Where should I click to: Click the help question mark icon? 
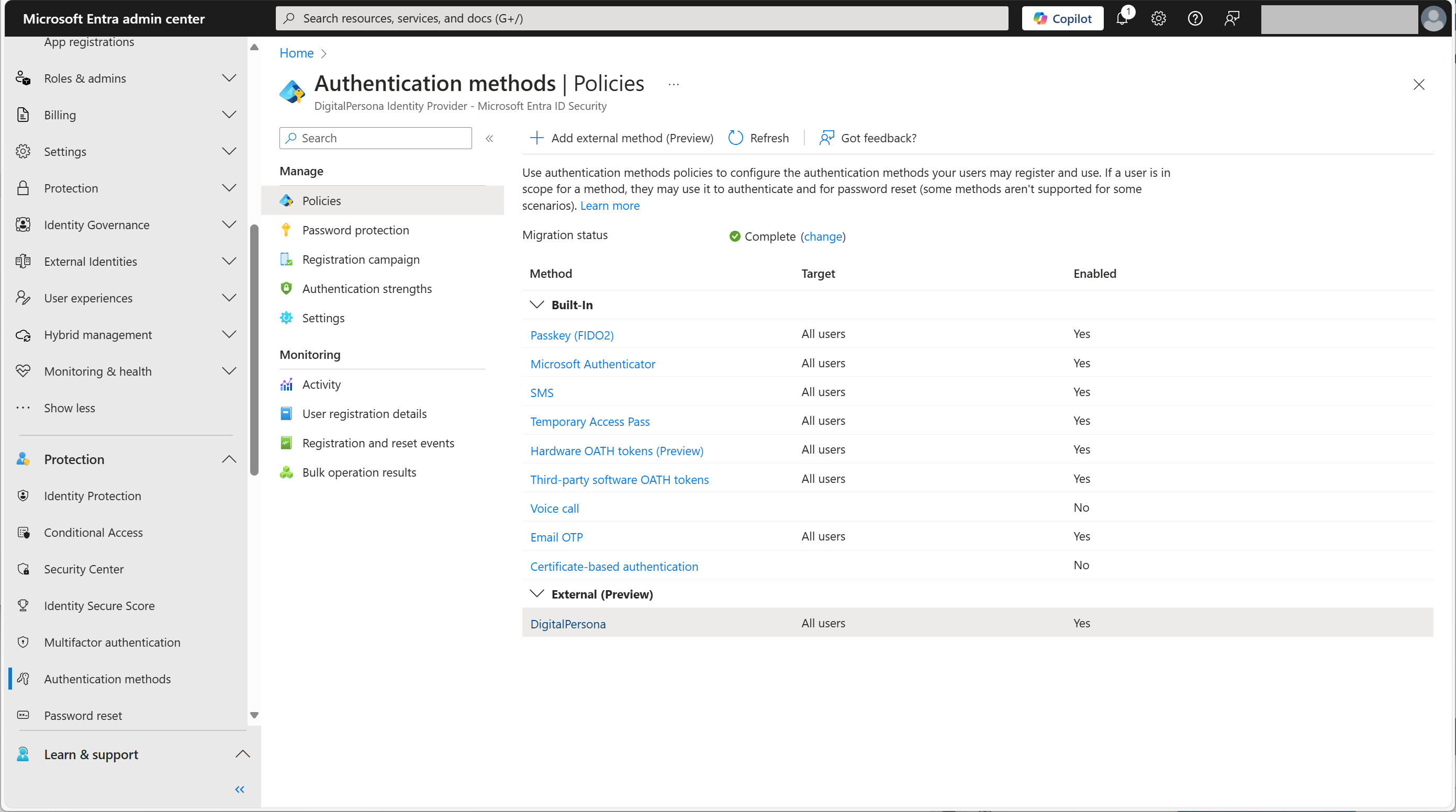point(1195,19)
